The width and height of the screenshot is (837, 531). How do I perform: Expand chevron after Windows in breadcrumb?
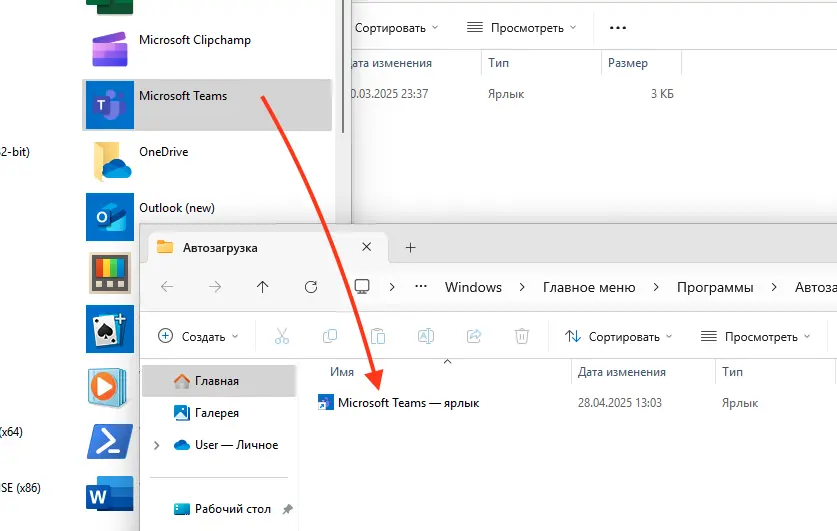pyautogui.click(x=522, y=287)
